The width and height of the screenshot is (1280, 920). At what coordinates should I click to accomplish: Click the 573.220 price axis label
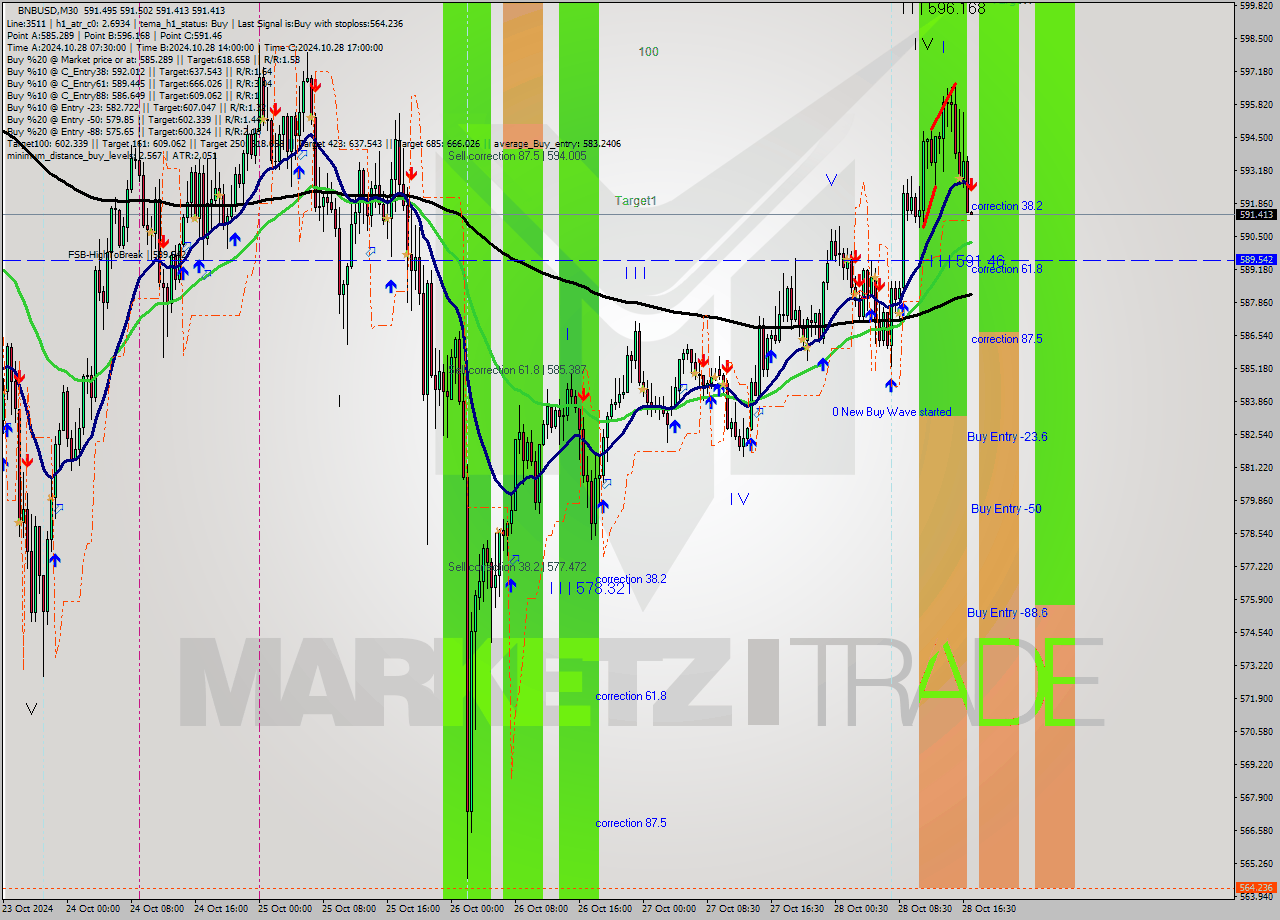tap(1257, 666)
